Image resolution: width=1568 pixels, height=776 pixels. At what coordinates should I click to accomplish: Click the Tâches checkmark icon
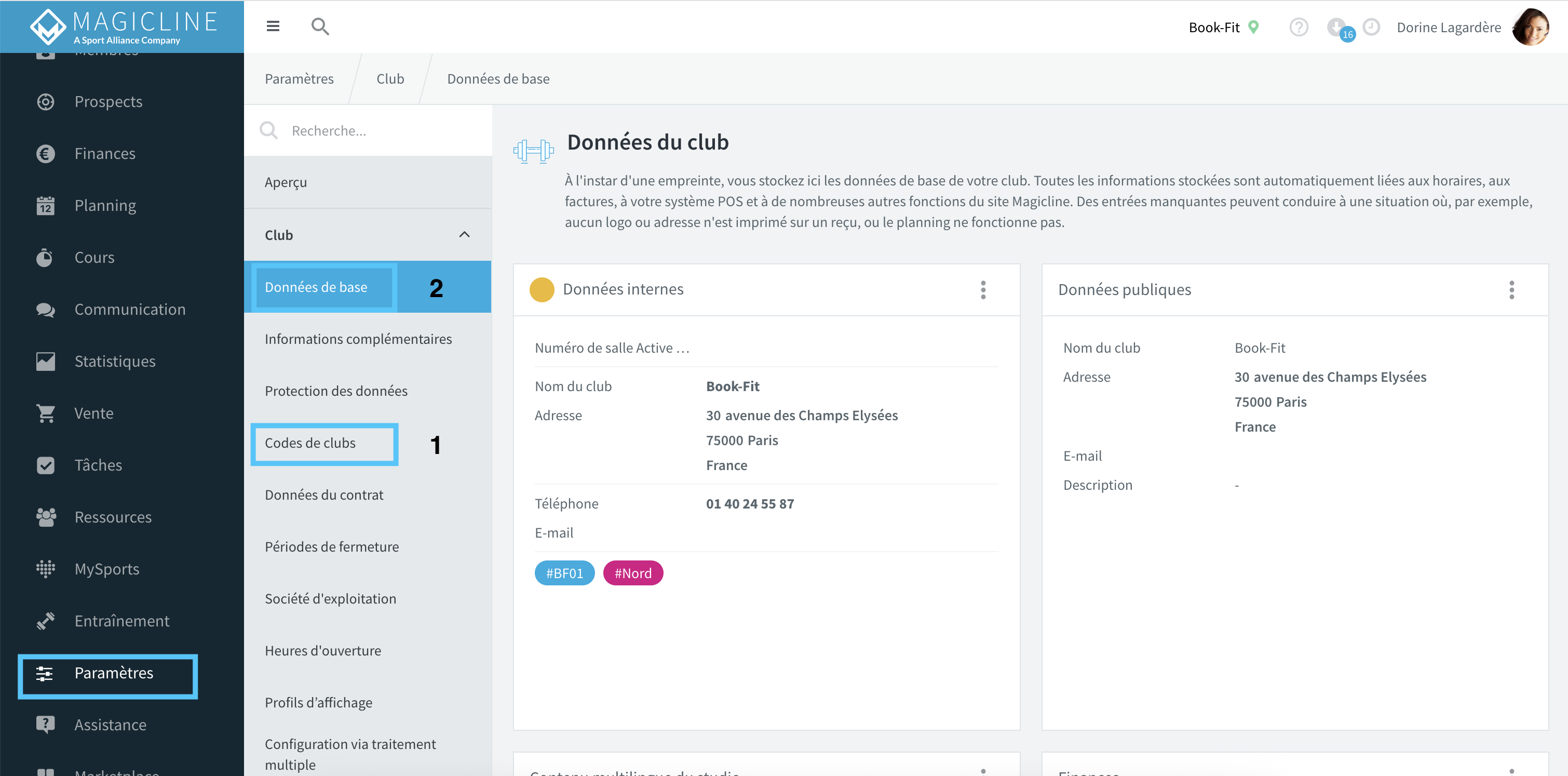(x=45, y=465)
